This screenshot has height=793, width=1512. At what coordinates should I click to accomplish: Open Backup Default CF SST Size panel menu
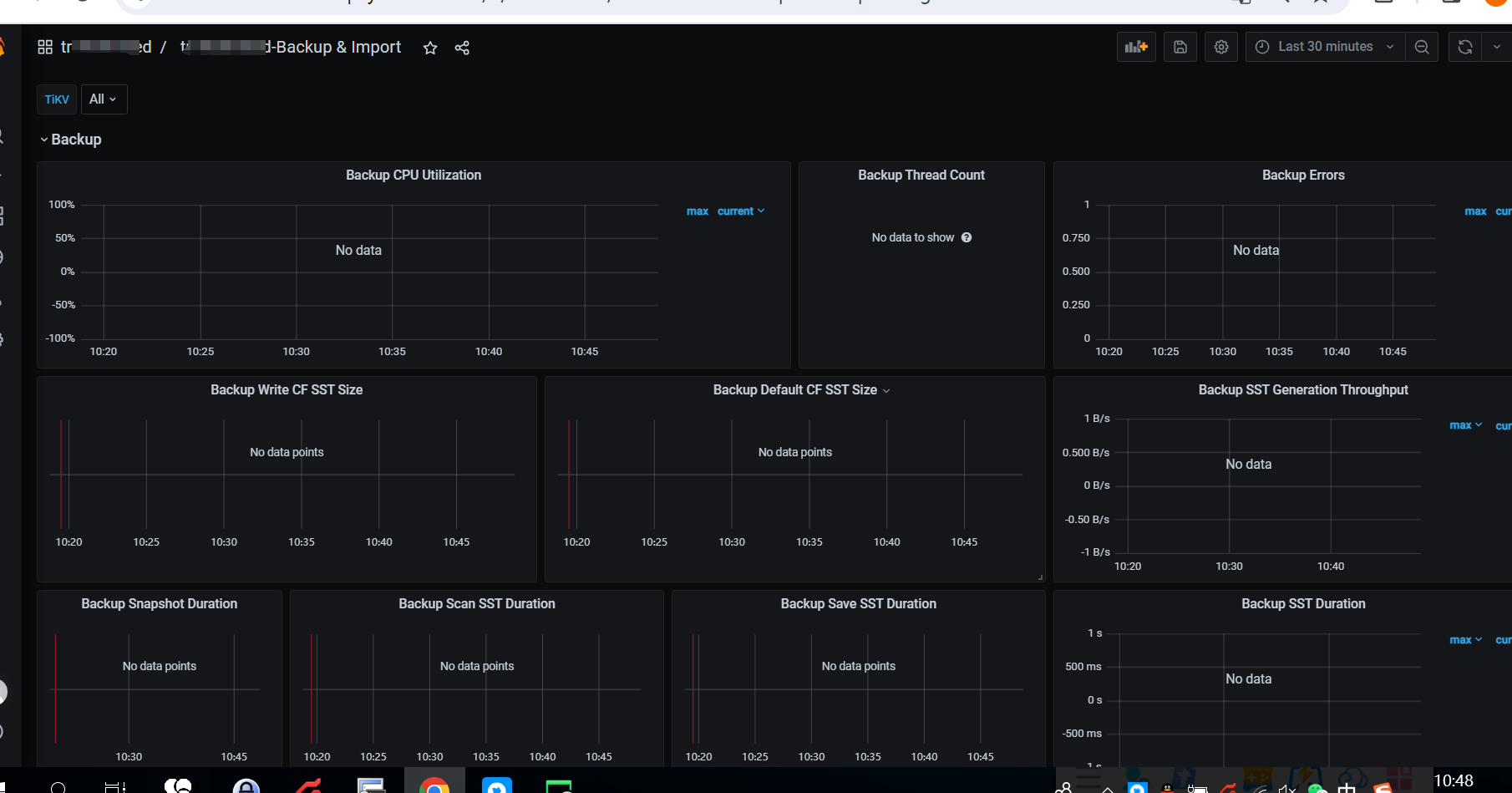coord(800,390)
